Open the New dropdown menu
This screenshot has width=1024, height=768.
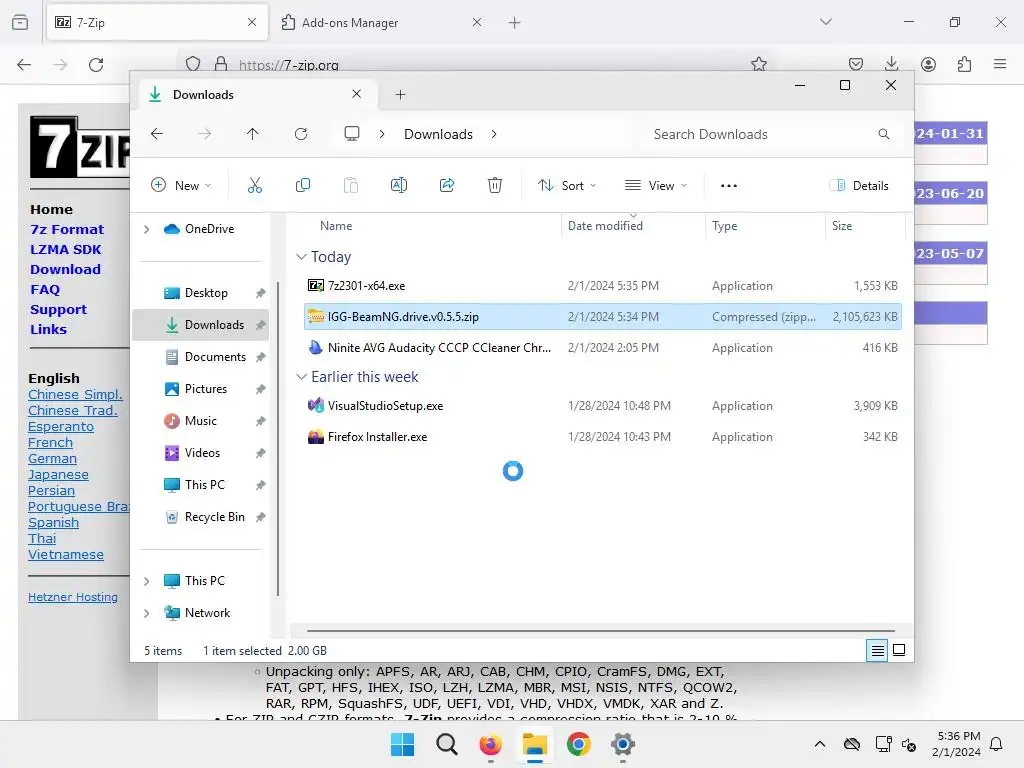tap(181, 185)
